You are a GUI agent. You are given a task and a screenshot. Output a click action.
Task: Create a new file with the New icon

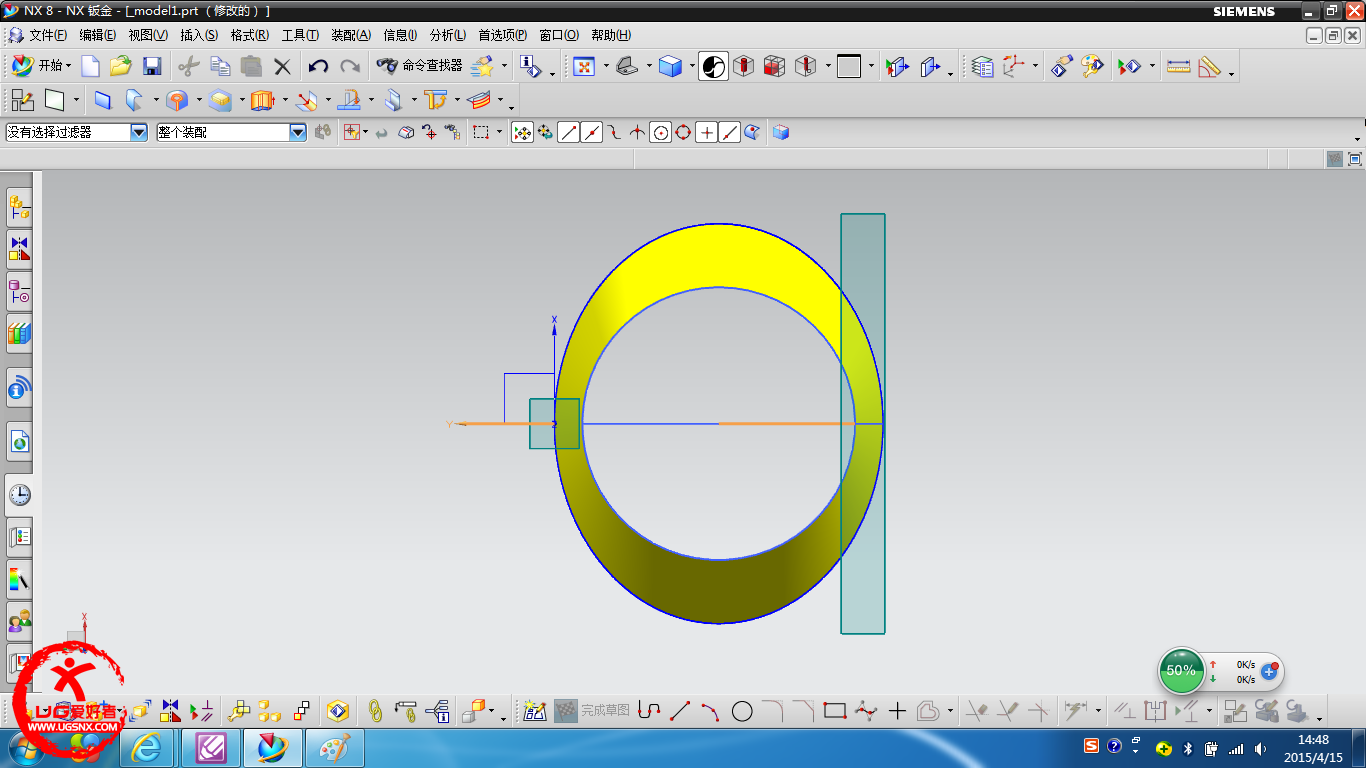tap(91, 67)
